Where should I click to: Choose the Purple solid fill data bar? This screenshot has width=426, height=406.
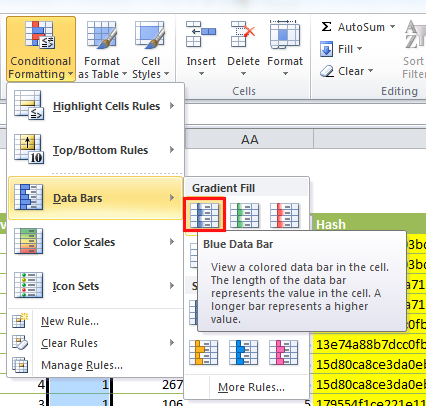(x=284, y=352)
